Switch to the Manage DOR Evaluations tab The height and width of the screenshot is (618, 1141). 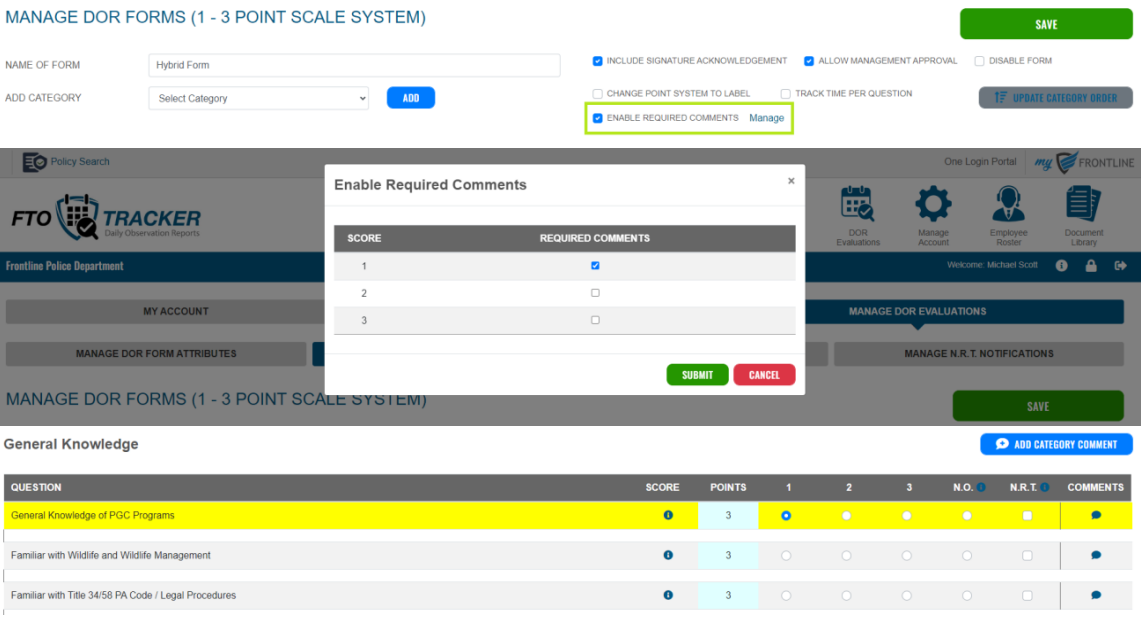pyautogui.click(x=917, y=311)
